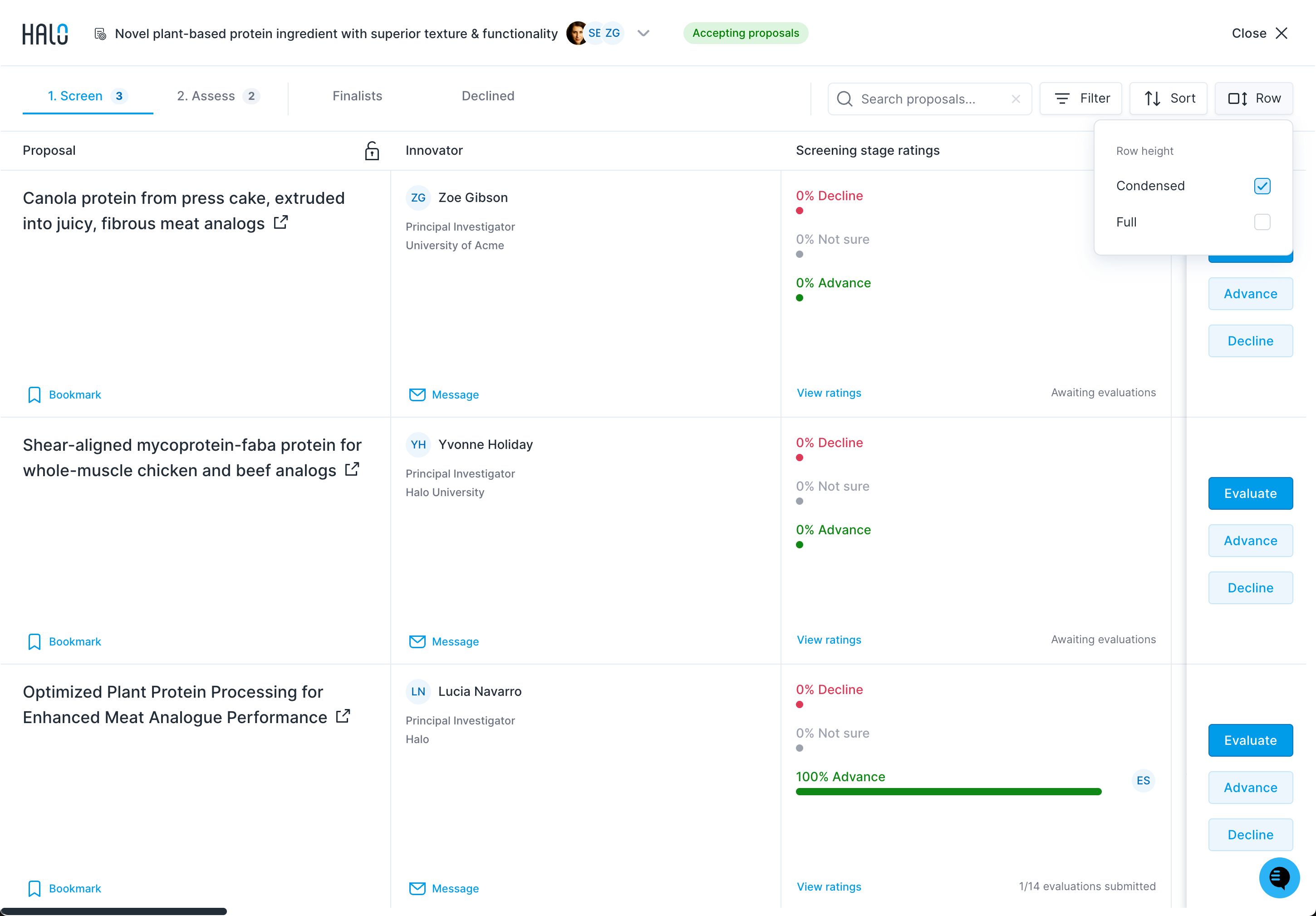Click the search magnifier icon
The width and height of the screenshot is (1316, 916).
coord(844,98)
